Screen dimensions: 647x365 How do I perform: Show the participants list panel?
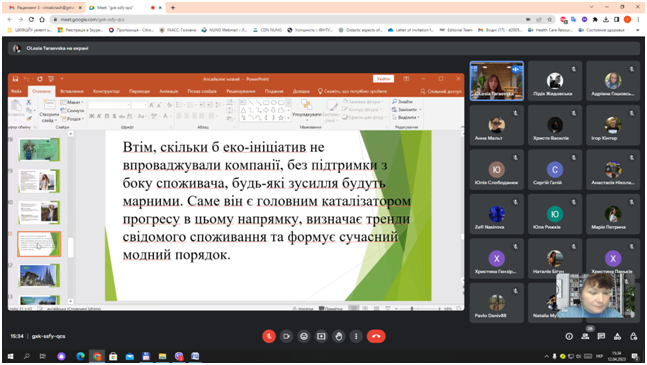(585, 337)
